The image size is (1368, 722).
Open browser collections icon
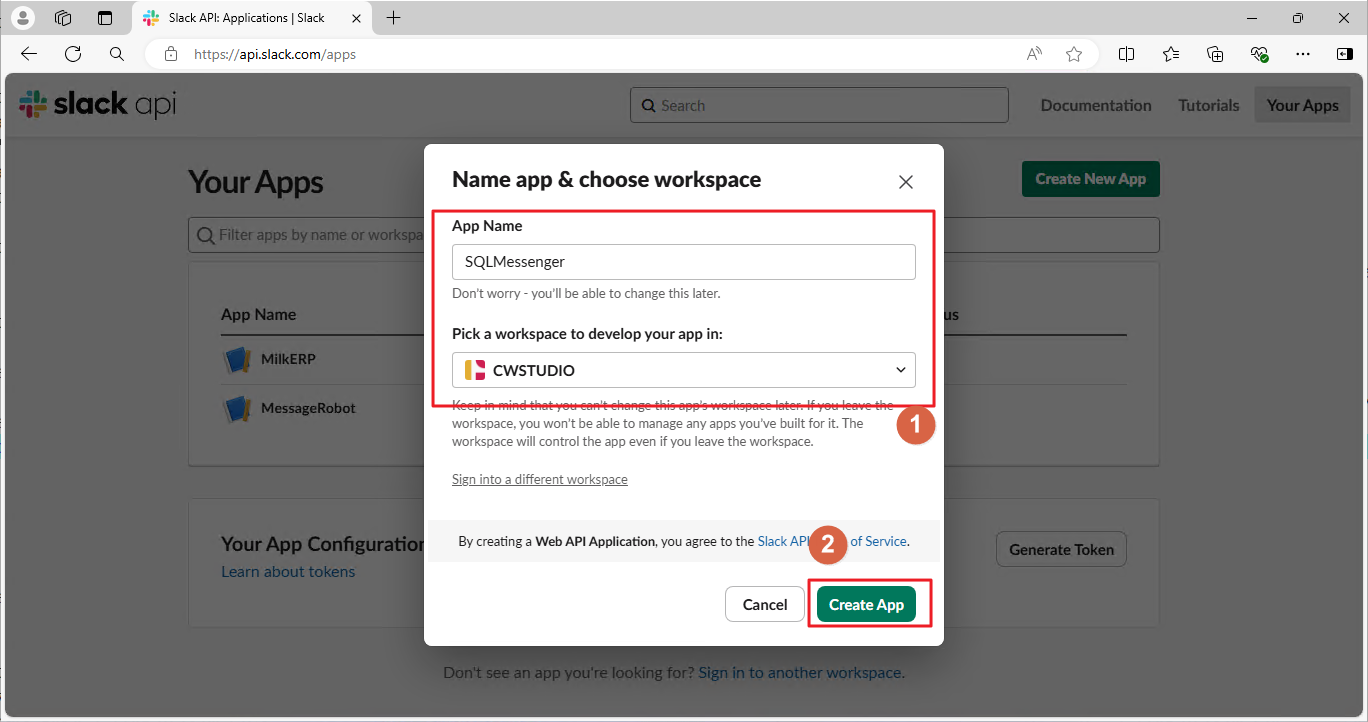tap(1216, 54)
